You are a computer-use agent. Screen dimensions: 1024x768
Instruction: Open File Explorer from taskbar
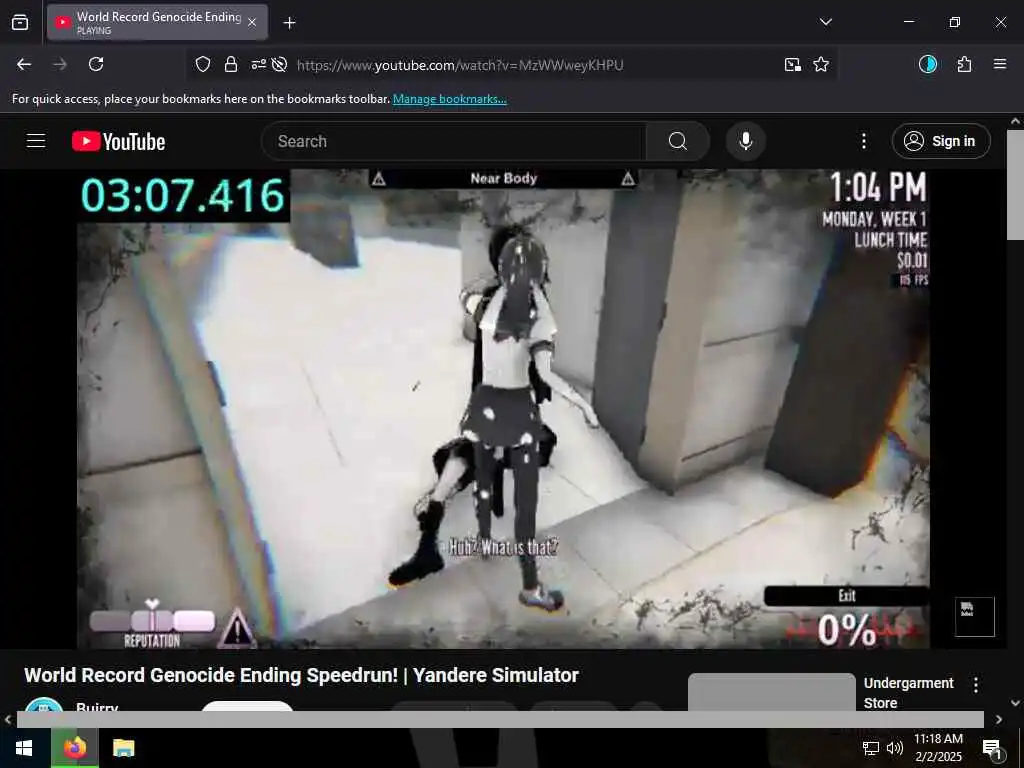(x=123, y=748)
